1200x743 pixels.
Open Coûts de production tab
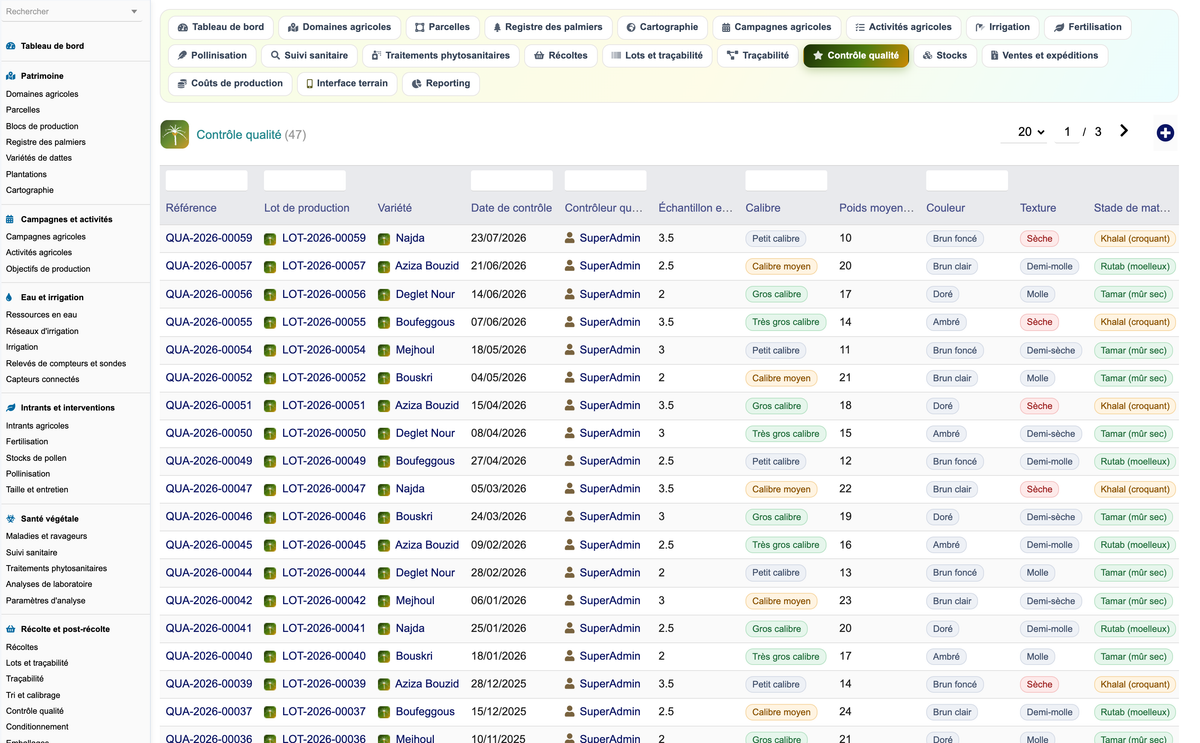click(x=230, y=83)
